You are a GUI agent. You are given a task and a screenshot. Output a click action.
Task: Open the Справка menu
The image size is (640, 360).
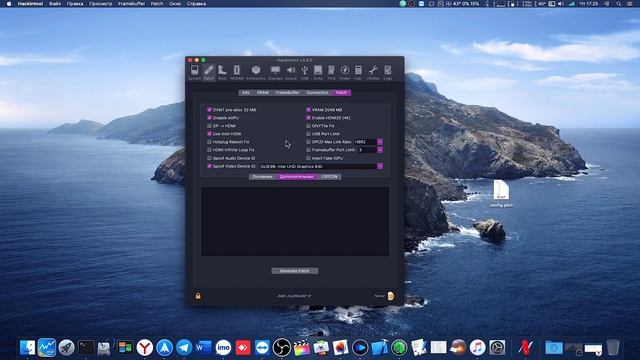(x=196, y=4)
